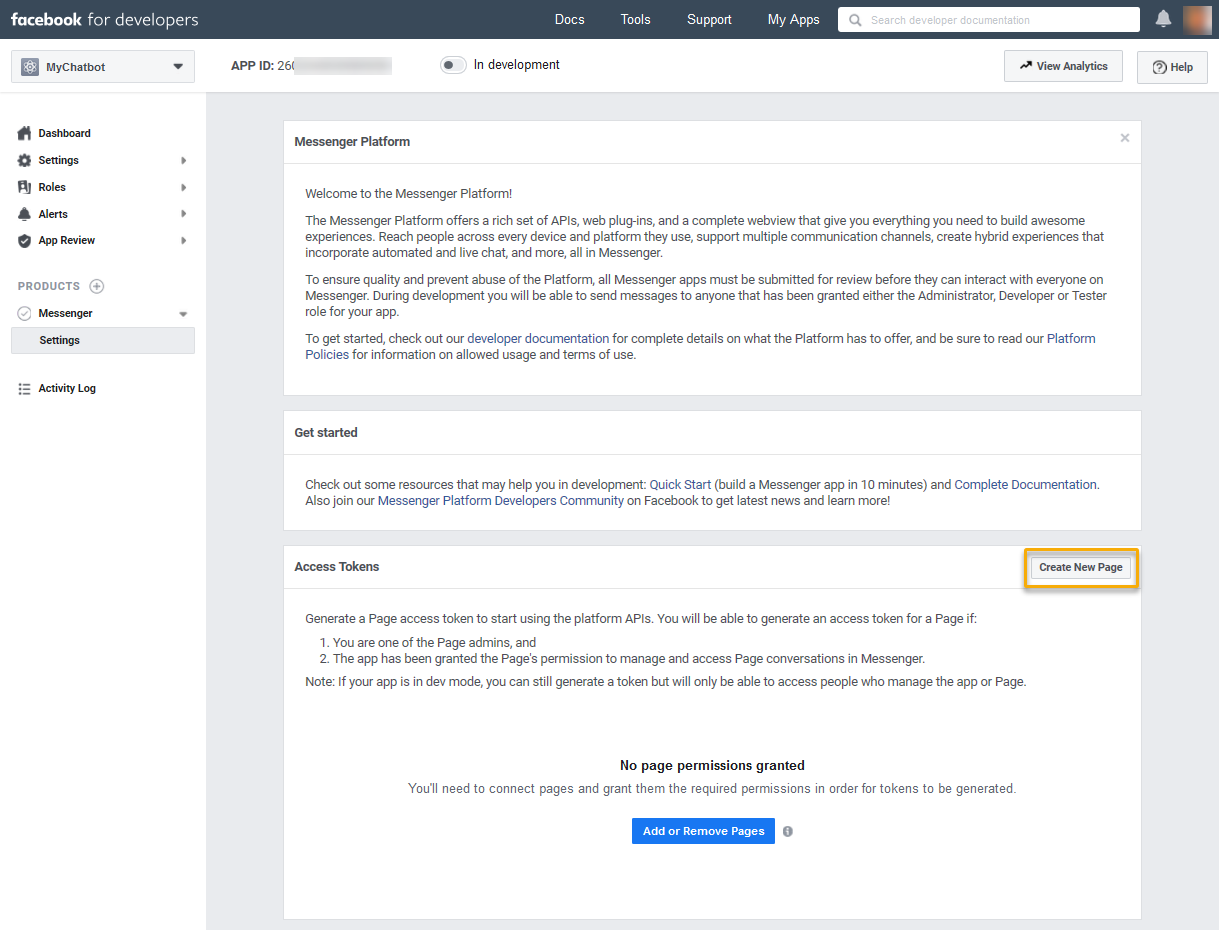Click the App Review label in sidebar

tap(67, 240)
